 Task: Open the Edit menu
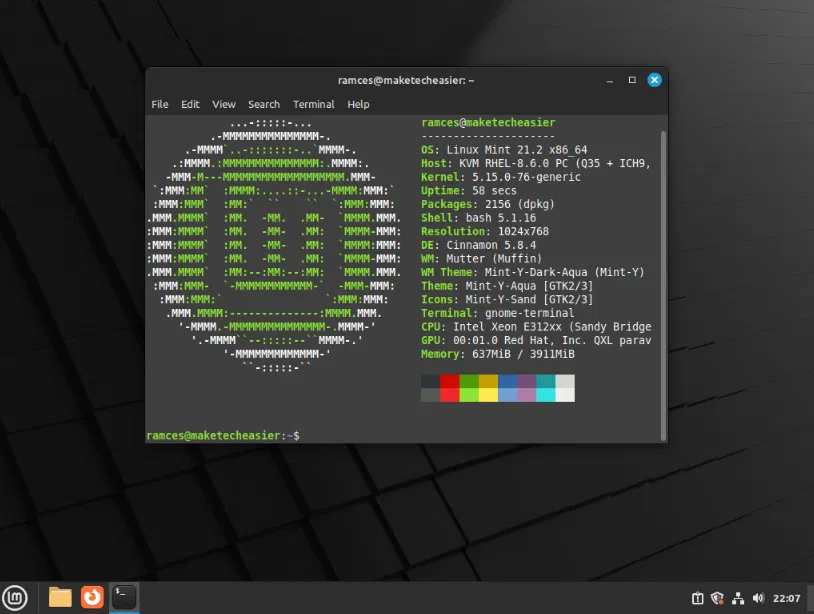(x=190, y=104)
